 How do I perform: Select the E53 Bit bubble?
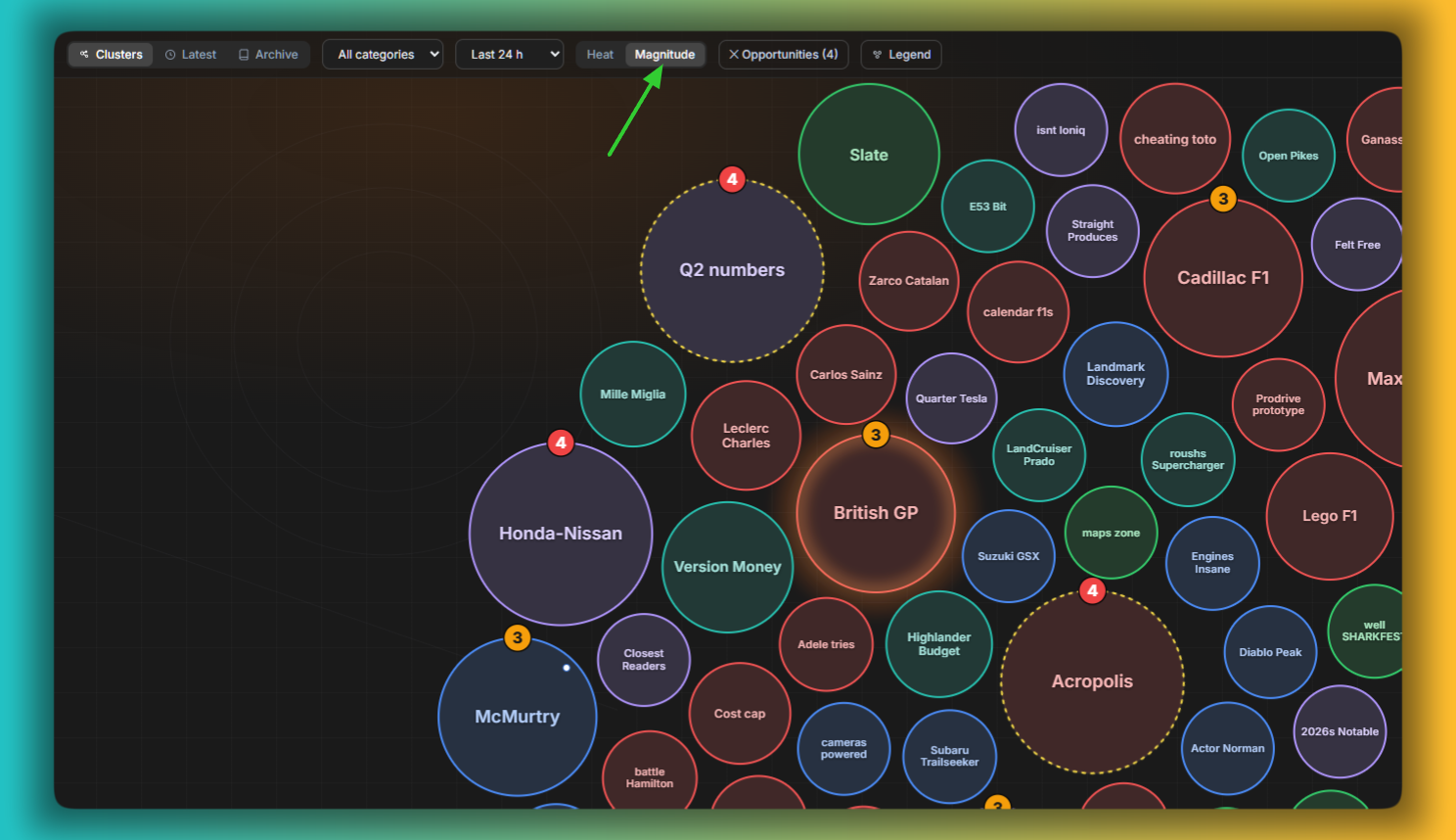point(988,207)
